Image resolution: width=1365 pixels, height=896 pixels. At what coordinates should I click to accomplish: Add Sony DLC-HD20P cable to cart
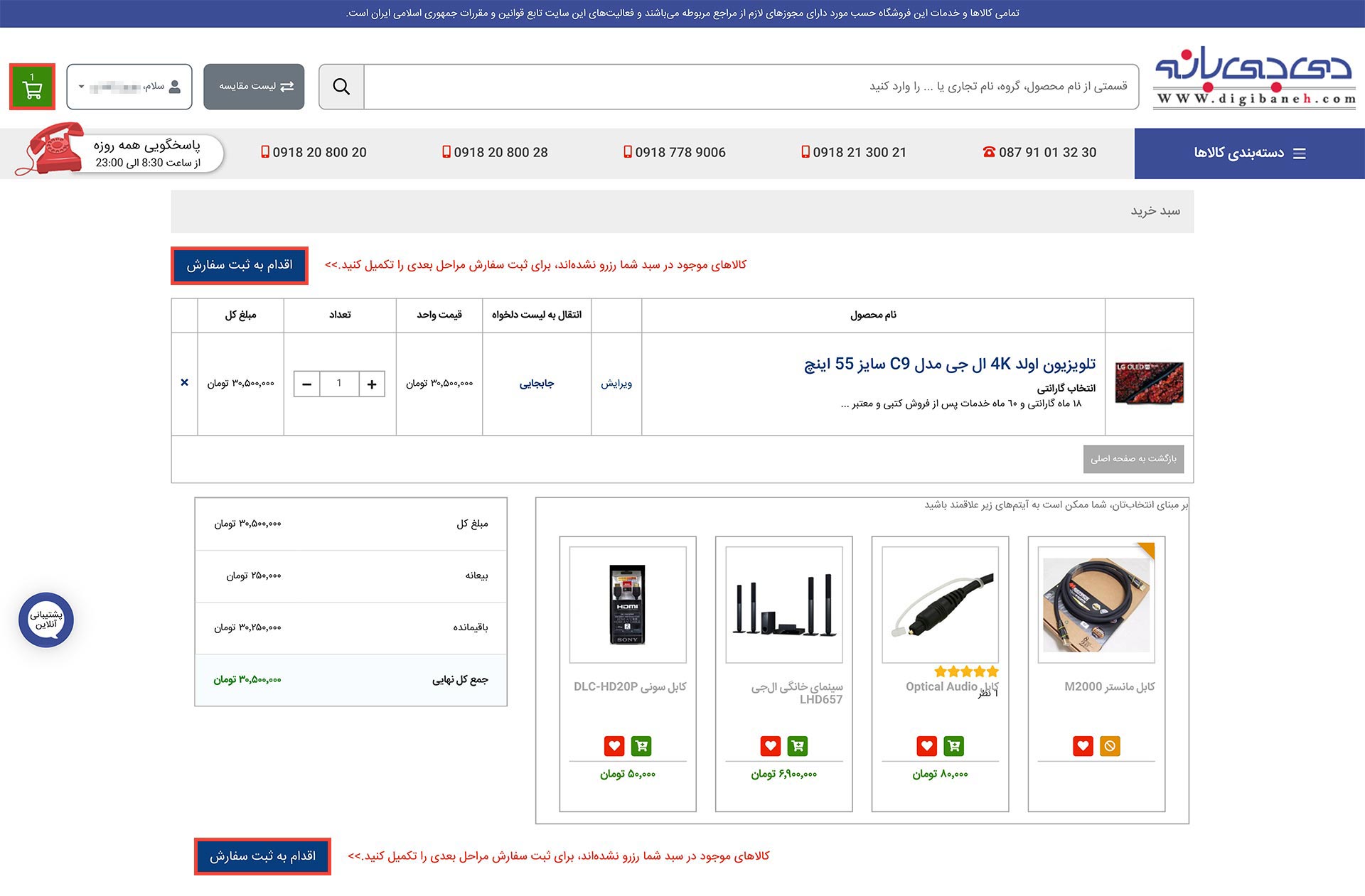click(x=641, y=746)
